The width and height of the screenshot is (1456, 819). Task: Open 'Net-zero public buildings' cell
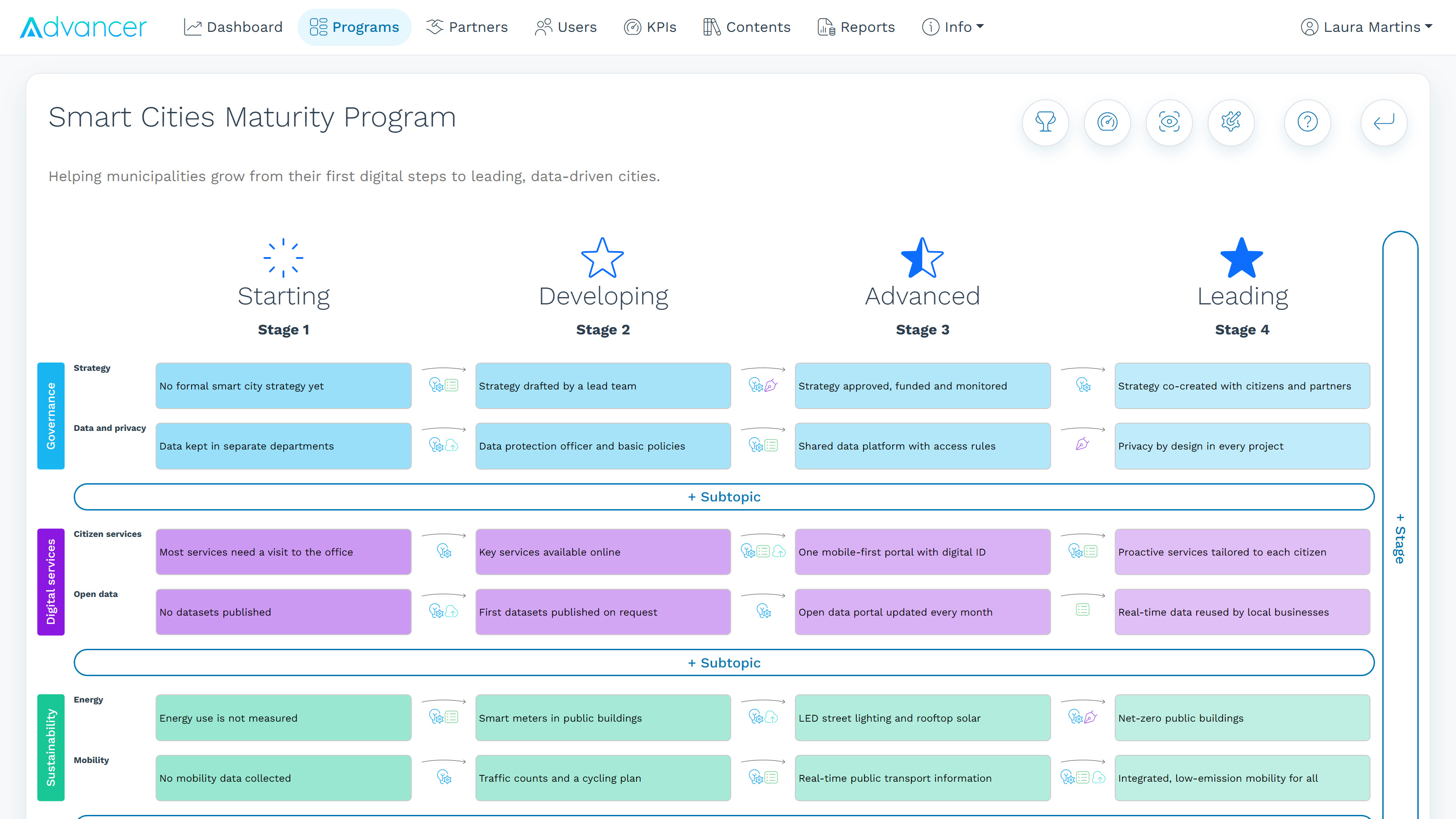(1242, 718)
